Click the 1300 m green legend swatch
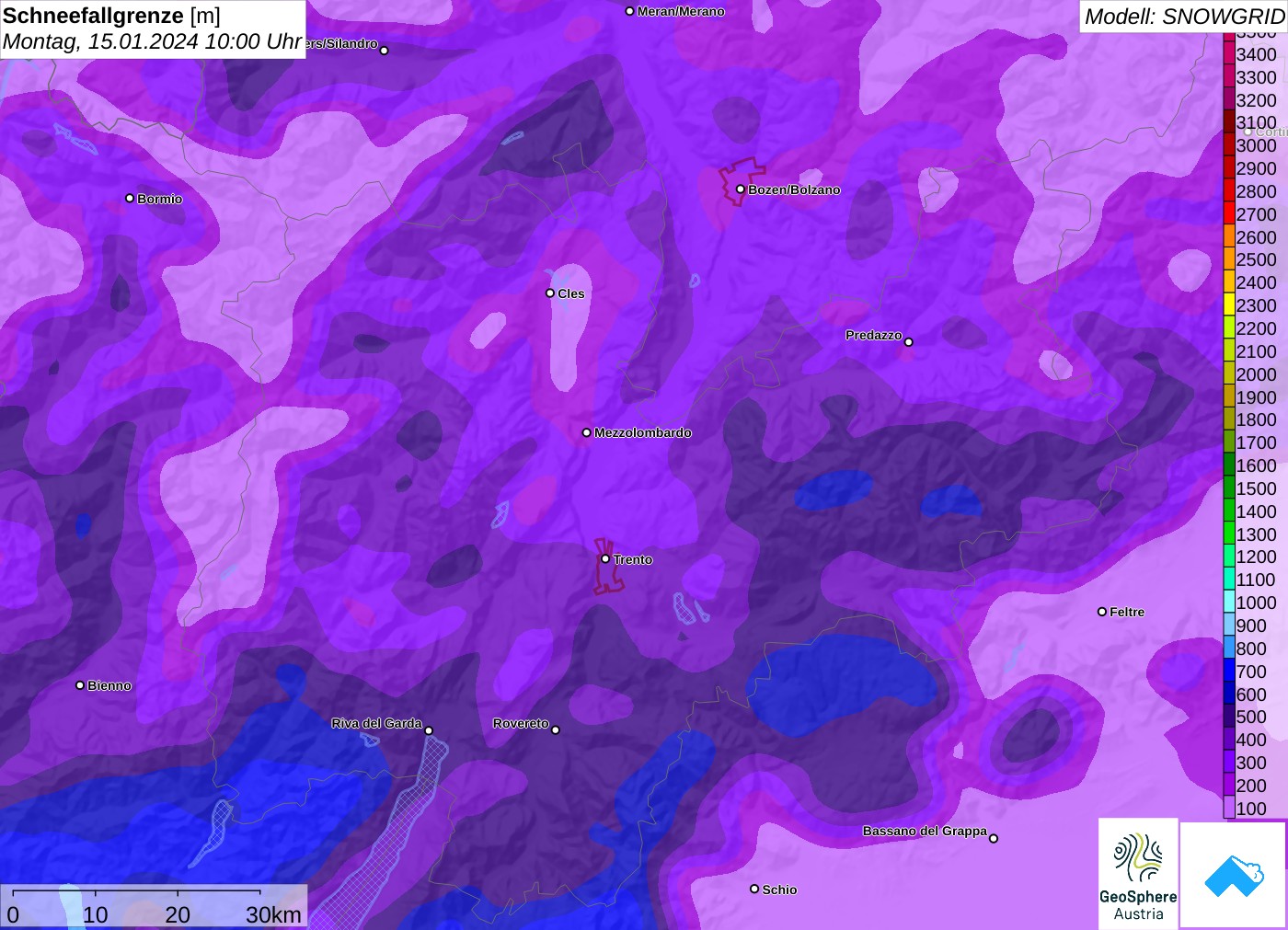The height and width of the screenshot is (930, 1288). point(1229,534)
